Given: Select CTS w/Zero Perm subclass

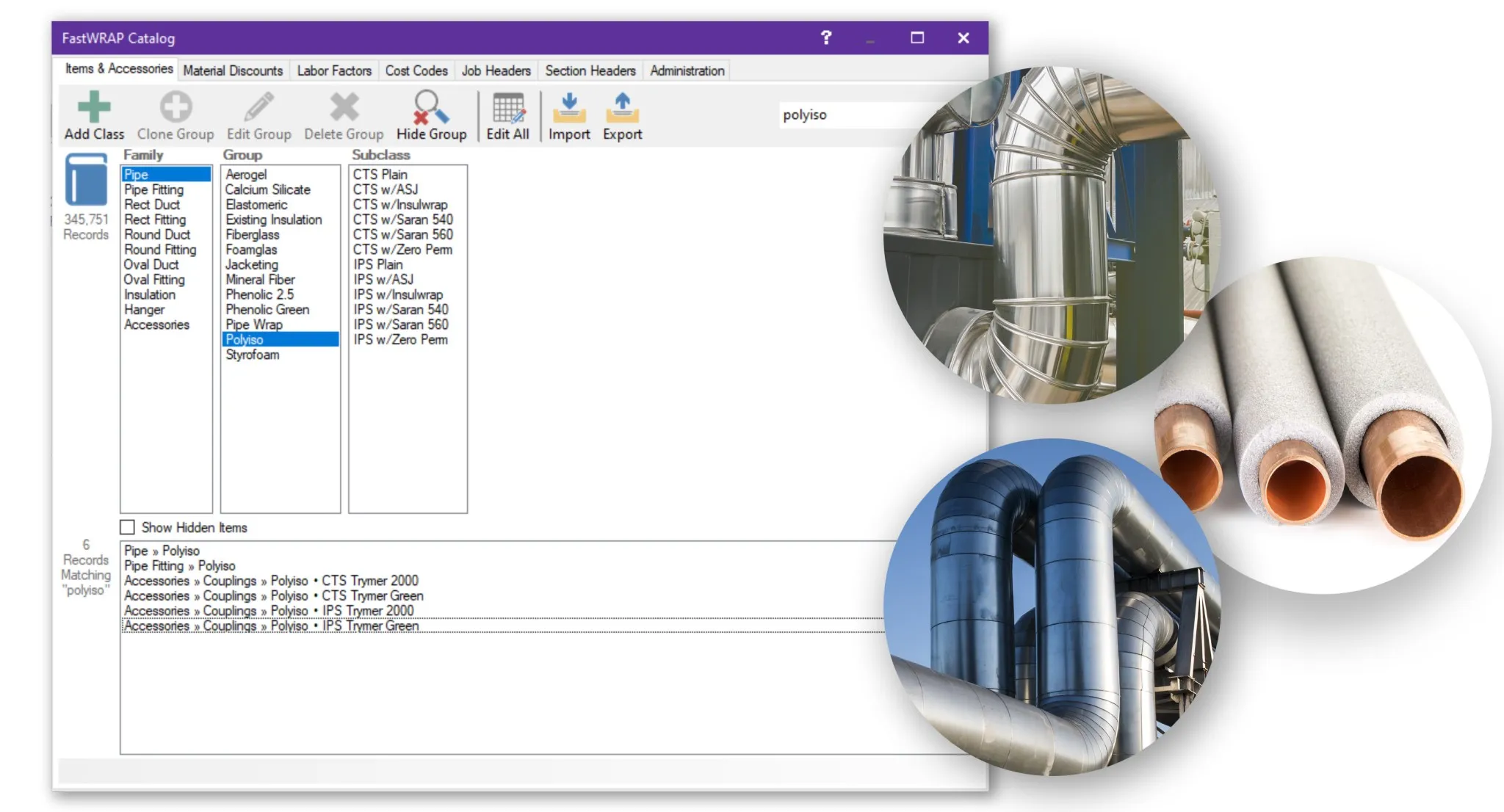Looking at the screenshot, I should click(408, 250).
